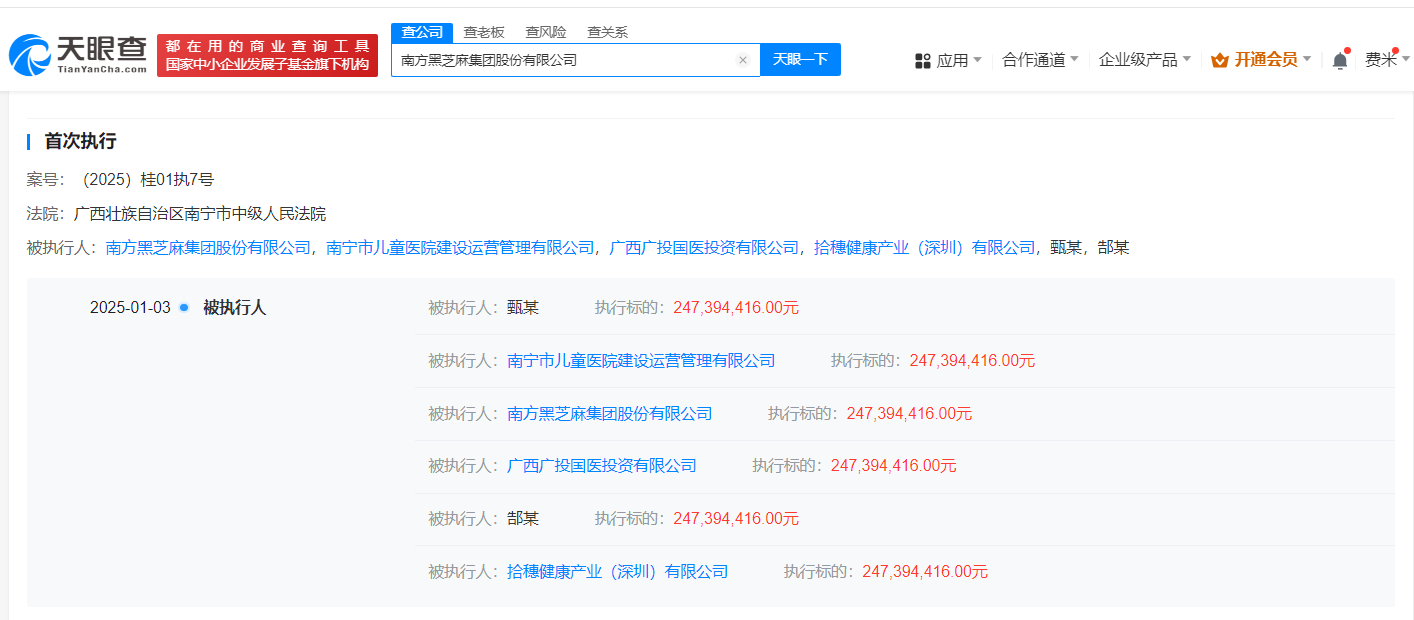Image resolution: width=1414 pixels, height=620 pixels.
Task: Switch to the 查老板 tab
Action: pos(481,31)
